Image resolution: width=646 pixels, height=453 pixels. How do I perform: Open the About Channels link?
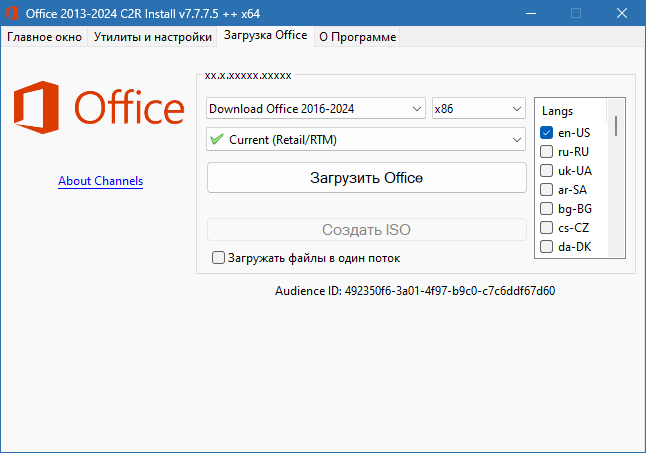coord(101,181)
